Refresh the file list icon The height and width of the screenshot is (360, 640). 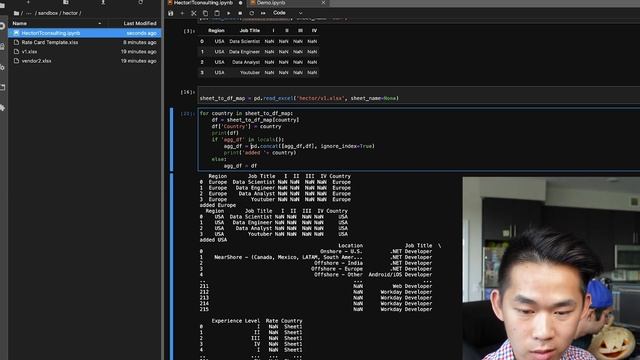140,2
